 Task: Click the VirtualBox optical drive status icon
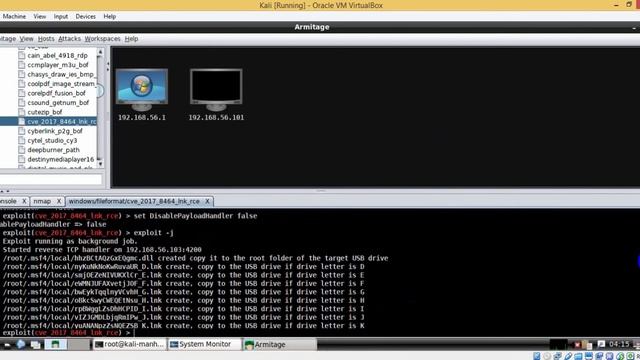547,356
